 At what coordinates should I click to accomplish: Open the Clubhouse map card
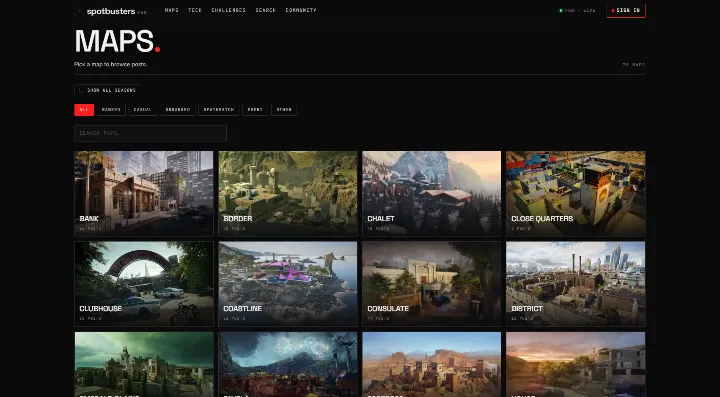coord(144,284)
